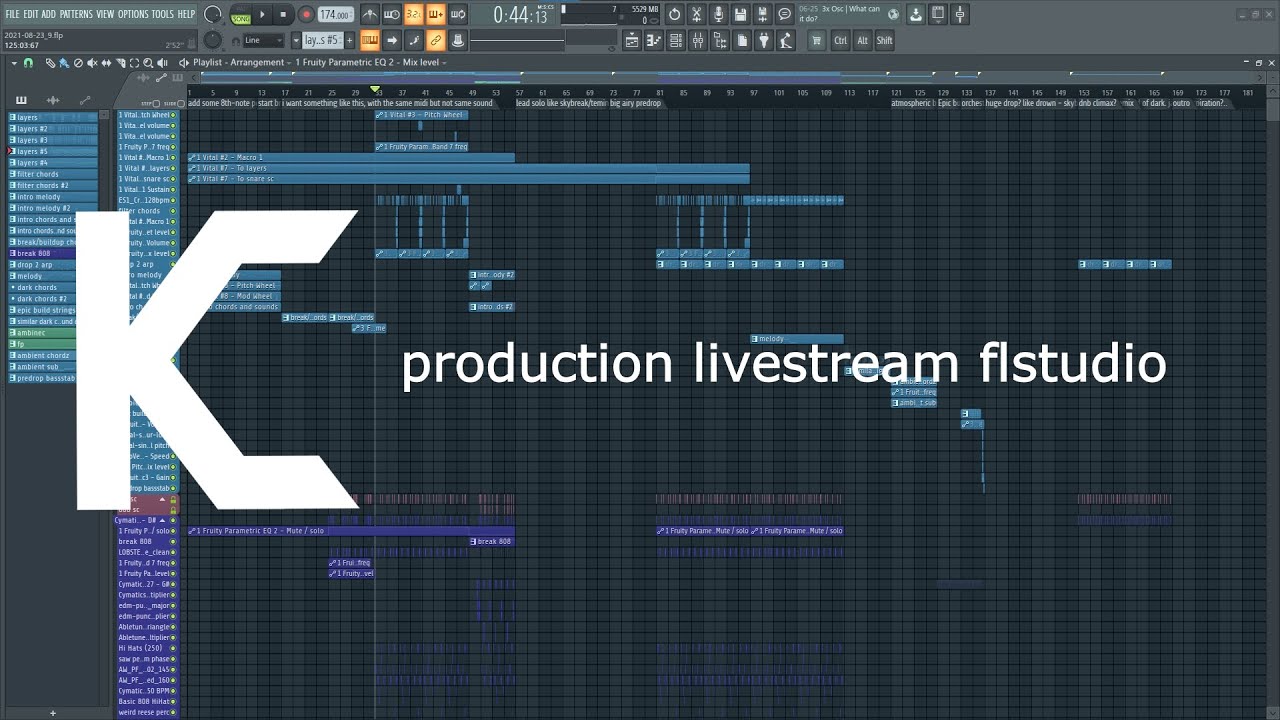The image size is (1280, 720).
Task: Open the Browser view icon
Action: tap(720, 40)
